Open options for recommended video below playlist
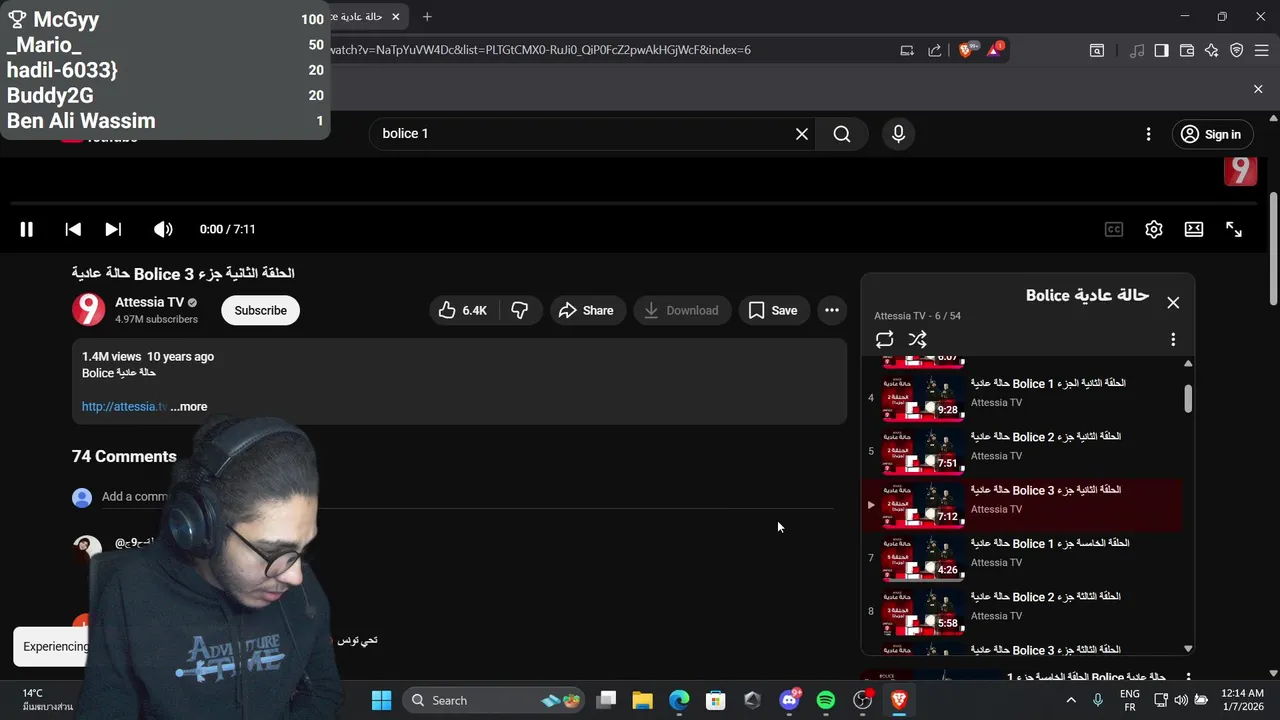Image resolution: width=1280 pixels, height=720 pixels. 1188,678
